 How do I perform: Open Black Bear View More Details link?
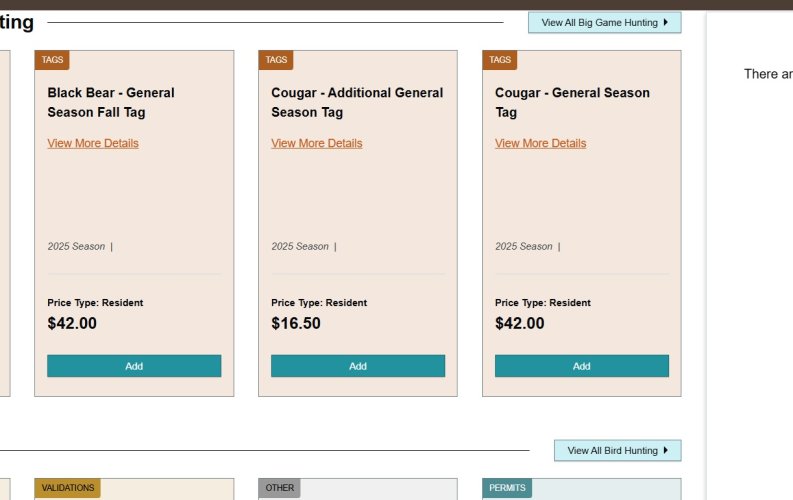(93, 143)
